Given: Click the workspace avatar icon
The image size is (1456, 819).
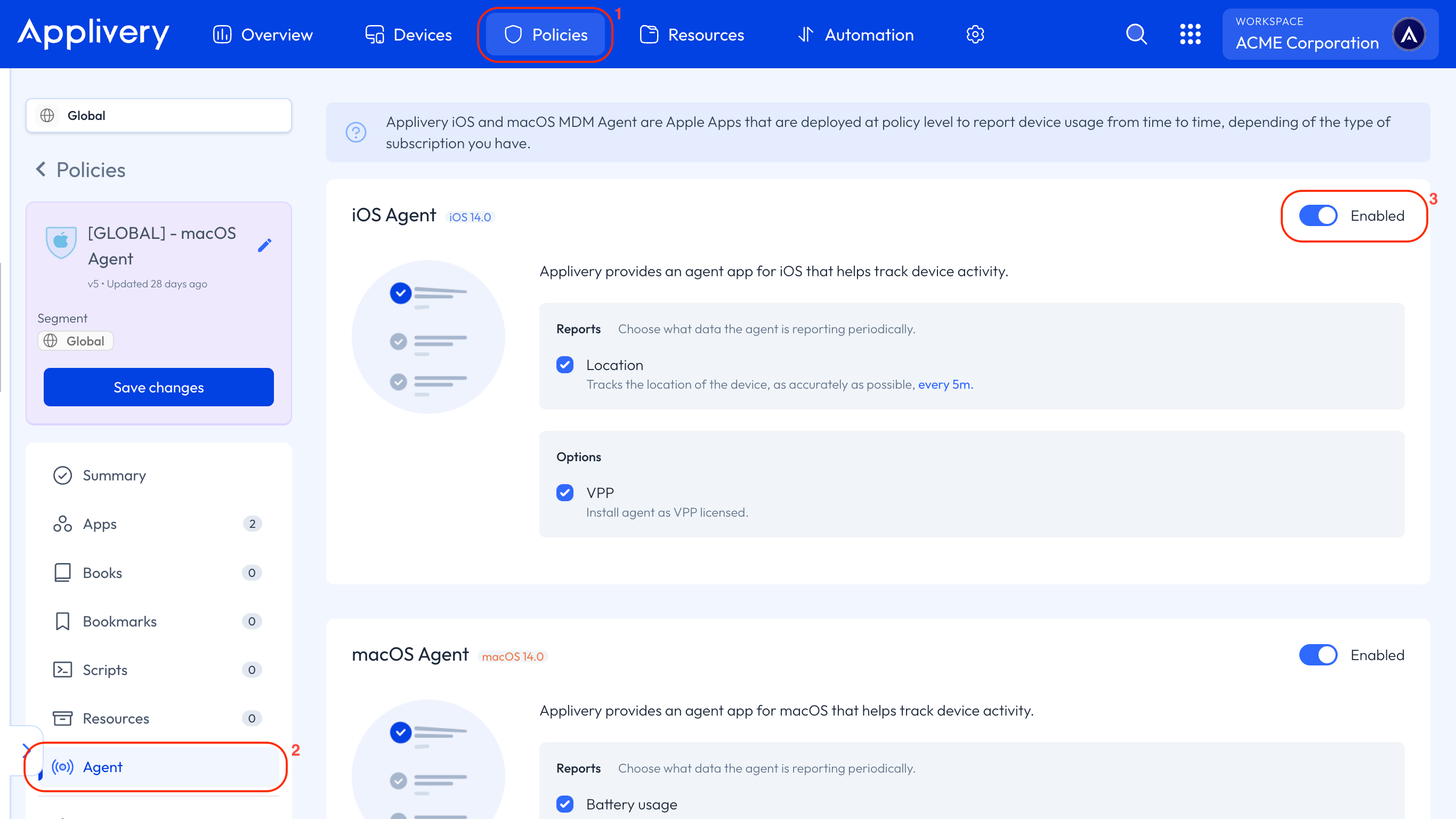Looking at the screenshot, I should pyautogui.click(x=1409, y=35).
